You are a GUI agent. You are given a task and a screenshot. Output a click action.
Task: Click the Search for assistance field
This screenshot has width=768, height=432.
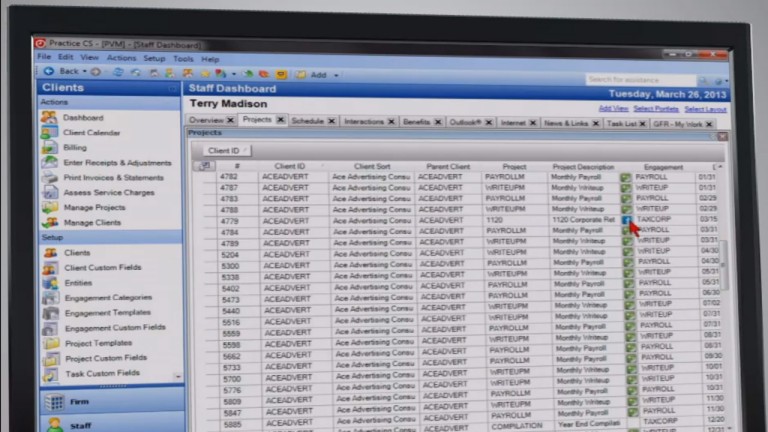[639, 79]
